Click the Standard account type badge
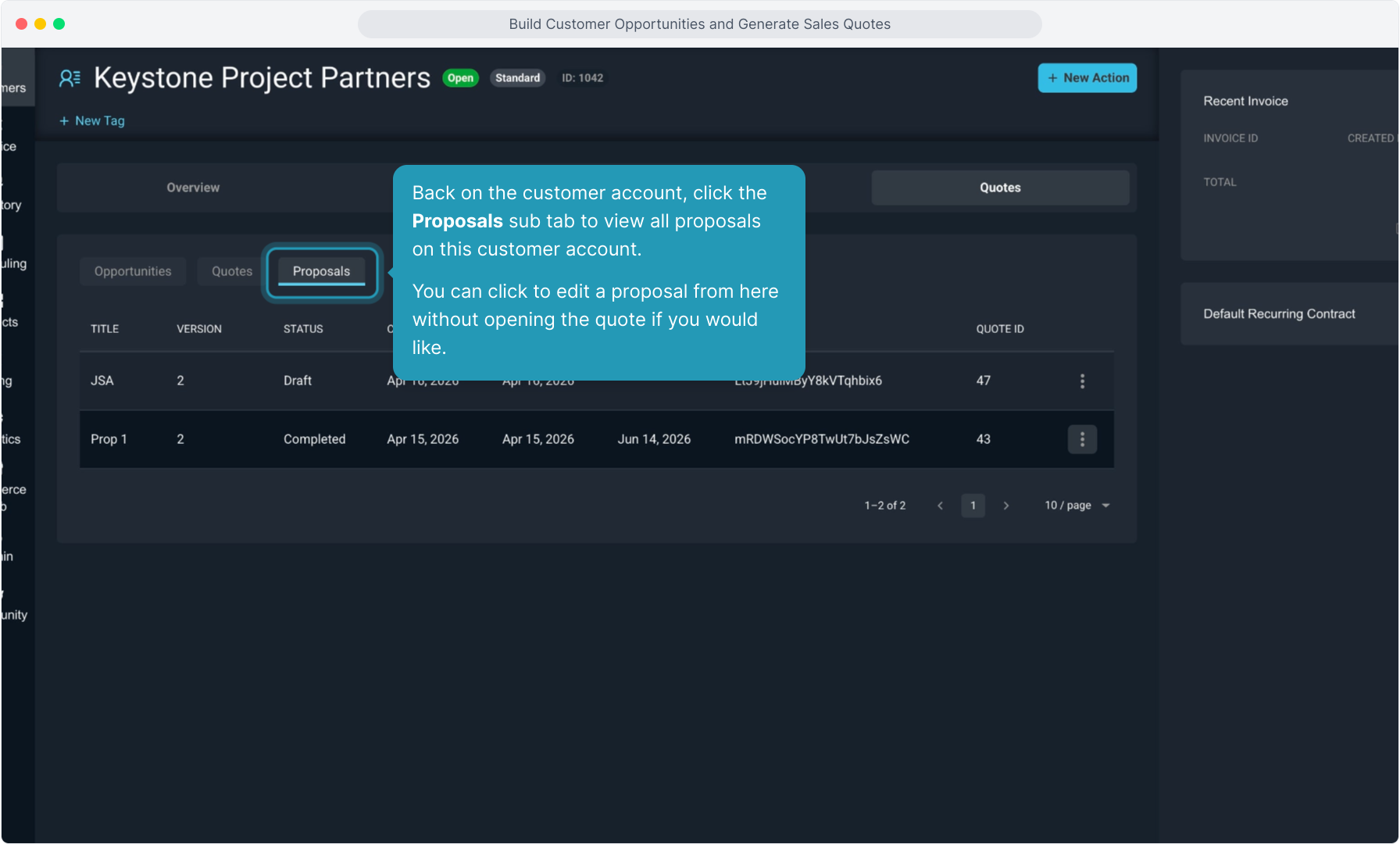Viewport: 1400px width, 844px height. [517, 78]
